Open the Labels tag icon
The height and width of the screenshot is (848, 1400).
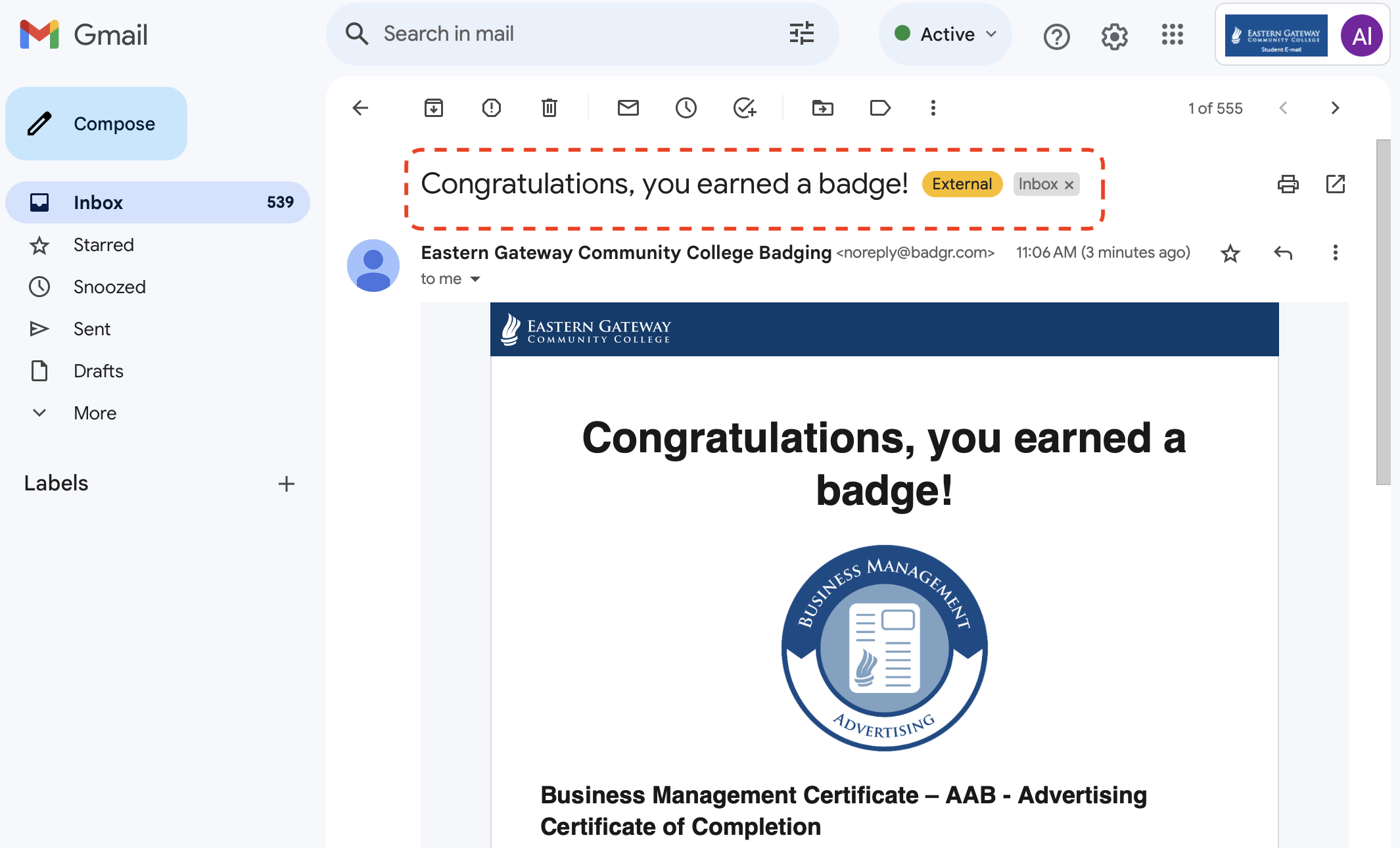879,108
